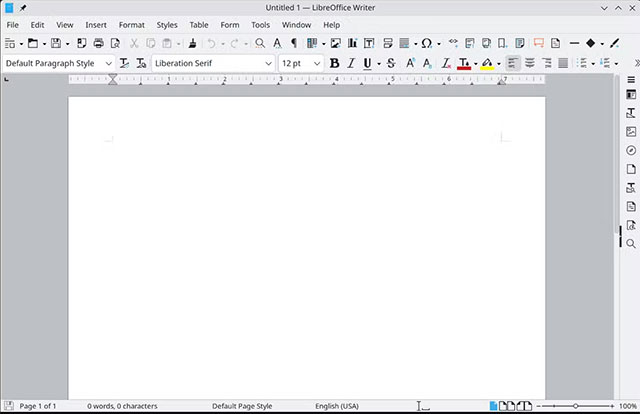Insert a line shape
The height and width of the screenshot is (414, 640).
point(574,43)
